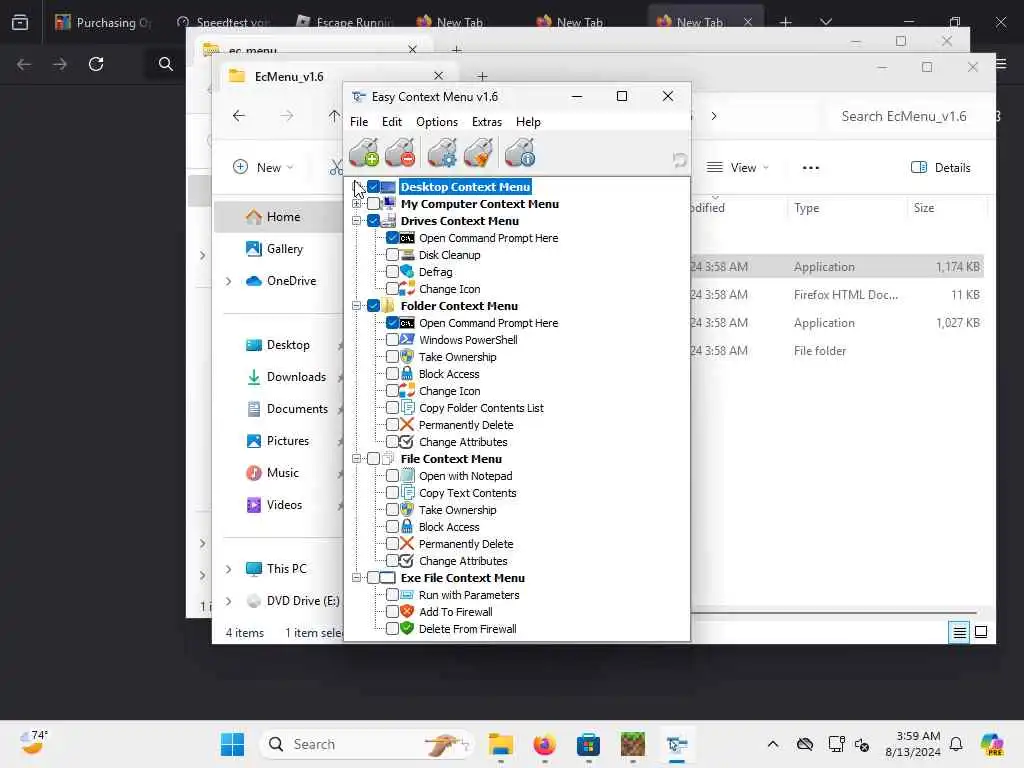1024x768 pixels.
Task: Enable the Disk Cleanup checkbox
Action: 392,255
